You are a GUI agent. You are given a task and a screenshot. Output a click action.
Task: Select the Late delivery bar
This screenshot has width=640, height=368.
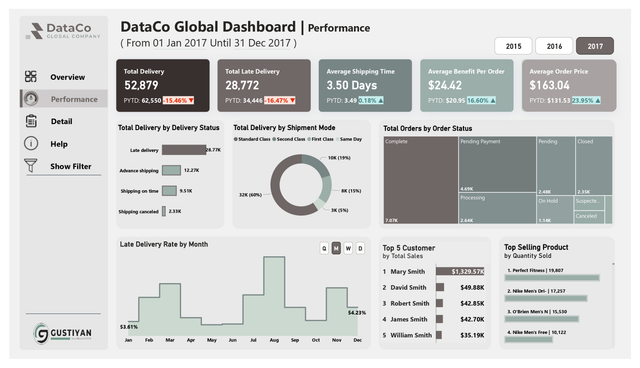184,150
